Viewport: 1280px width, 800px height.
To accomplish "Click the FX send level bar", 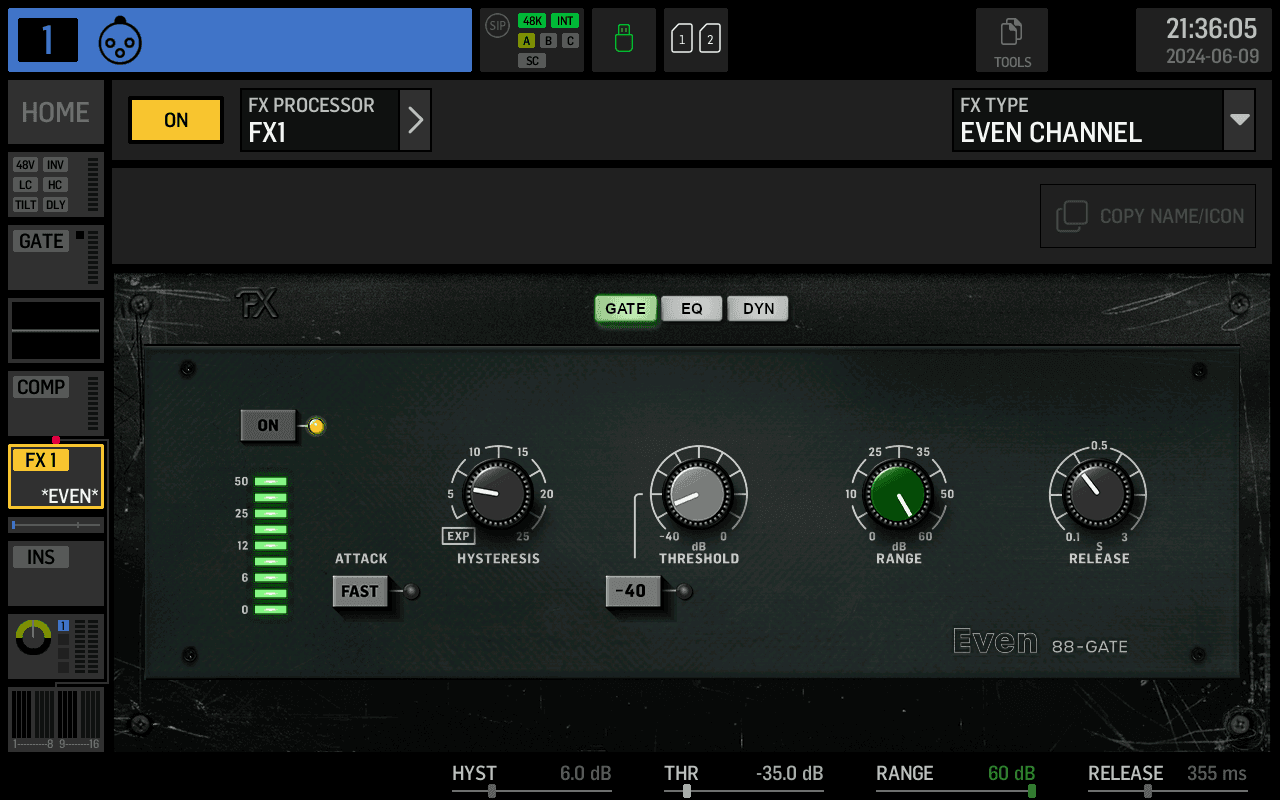I will (x=56, y=525).
